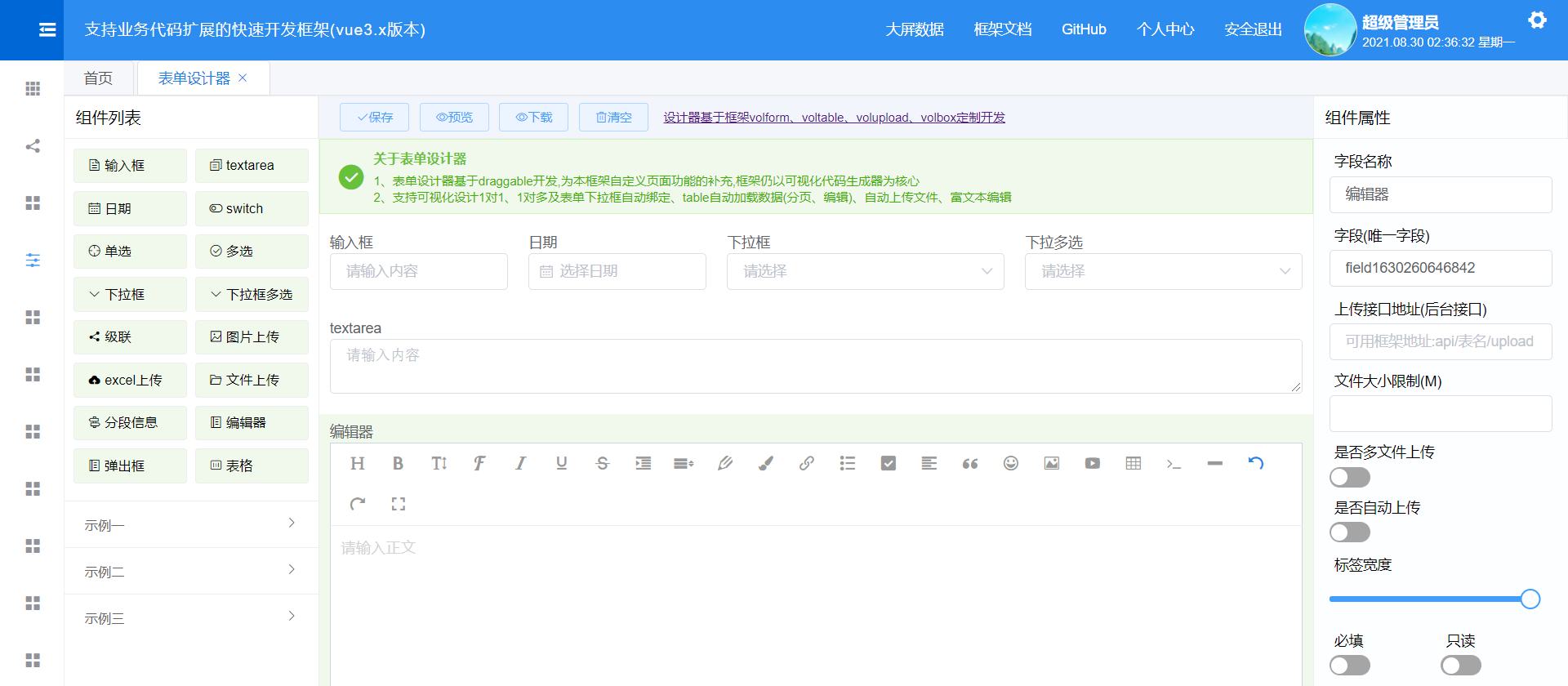Toggle the 是否自动上传 switch
1568x686 pixels.
(1349, 532)
